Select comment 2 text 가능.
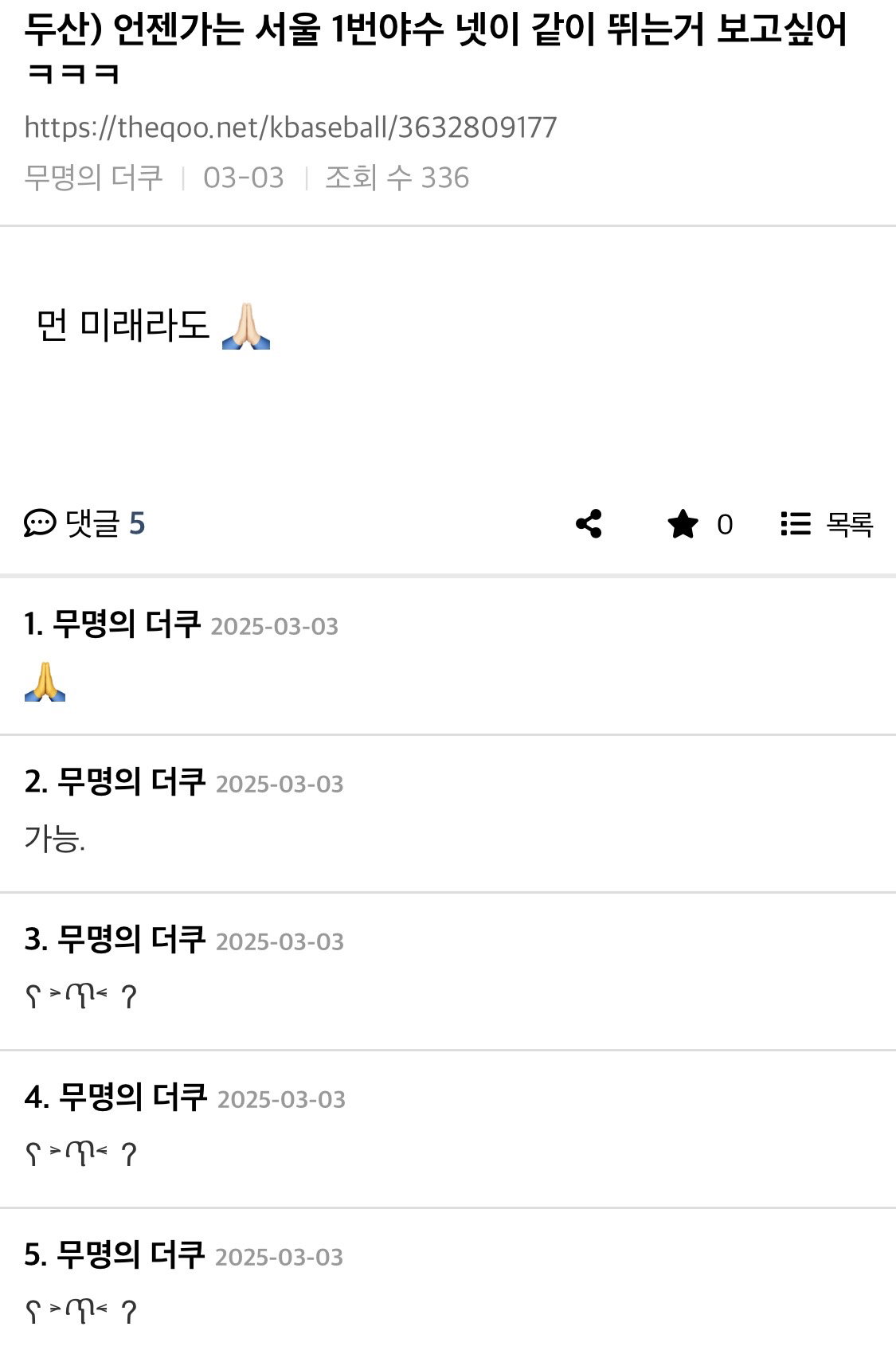The width and height of the screenshot is (896, 1354). click(x=54, y=839)
